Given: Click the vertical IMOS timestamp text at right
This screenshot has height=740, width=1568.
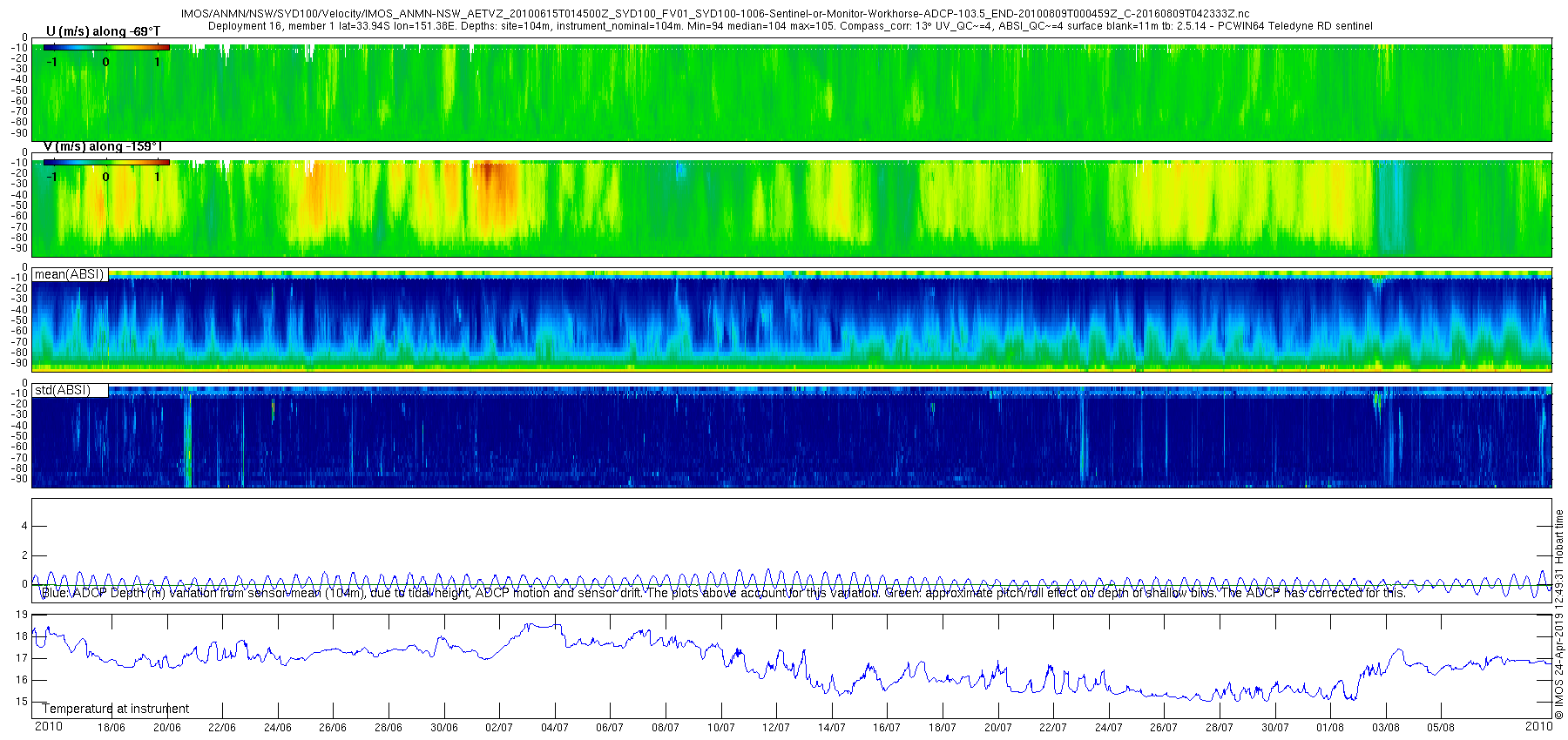Looking at the screenshot, I should [x=1558, y=615].
